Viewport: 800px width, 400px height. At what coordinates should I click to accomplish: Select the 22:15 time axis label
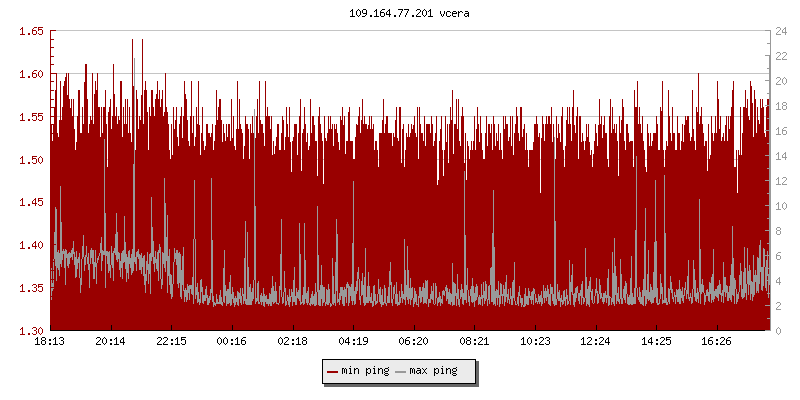(x=171, y=342)
